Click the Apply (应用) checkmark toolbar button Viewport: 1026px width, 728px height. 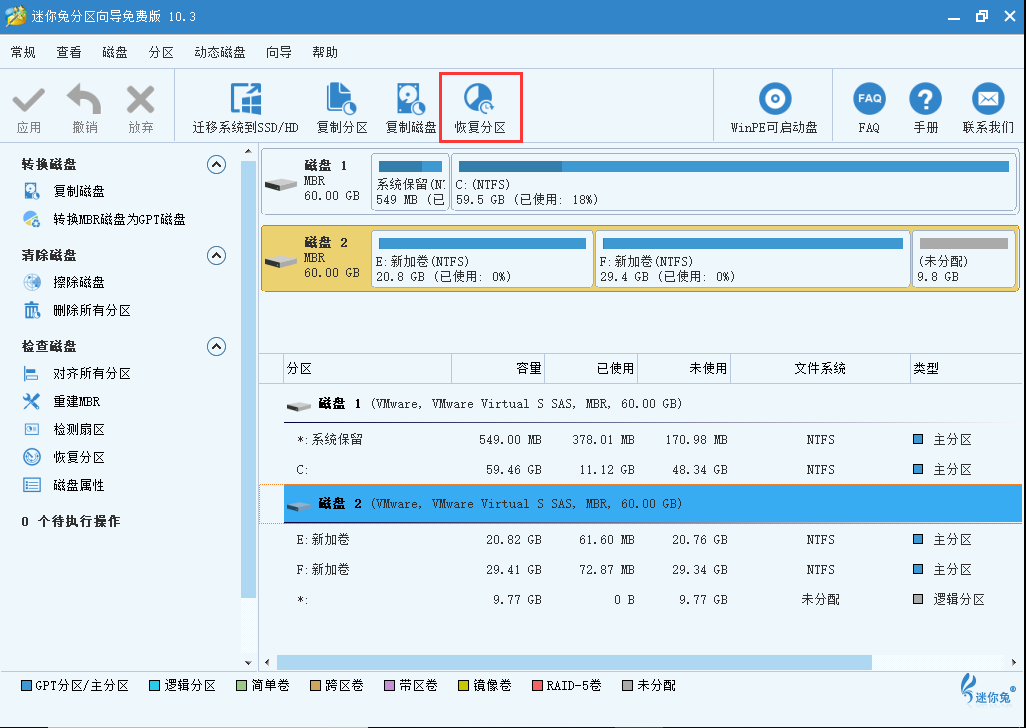(29, 109)
